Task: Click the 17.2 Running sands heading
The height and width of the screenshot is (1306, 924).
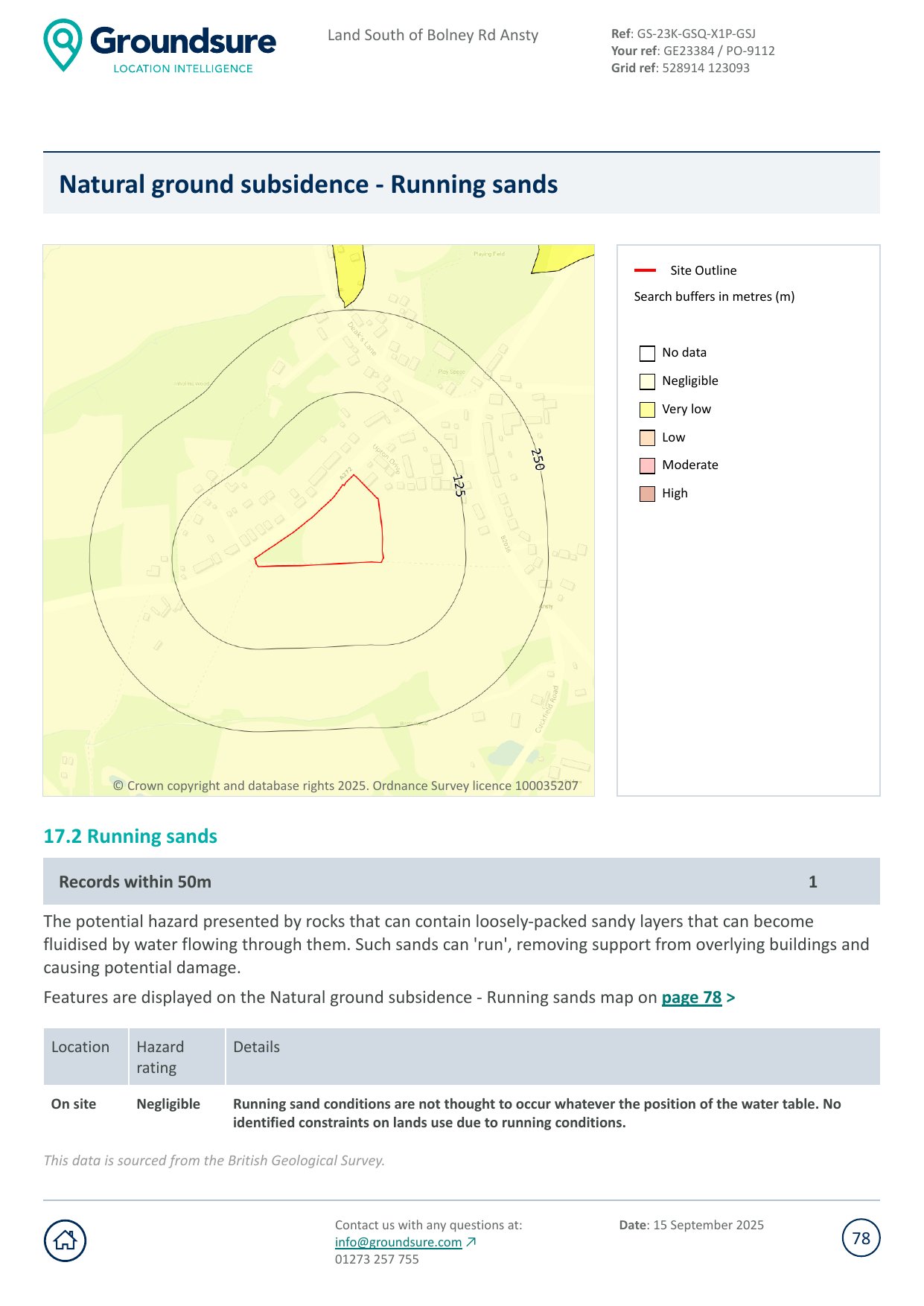Action: pyautogui.click(x=130, y=836)
